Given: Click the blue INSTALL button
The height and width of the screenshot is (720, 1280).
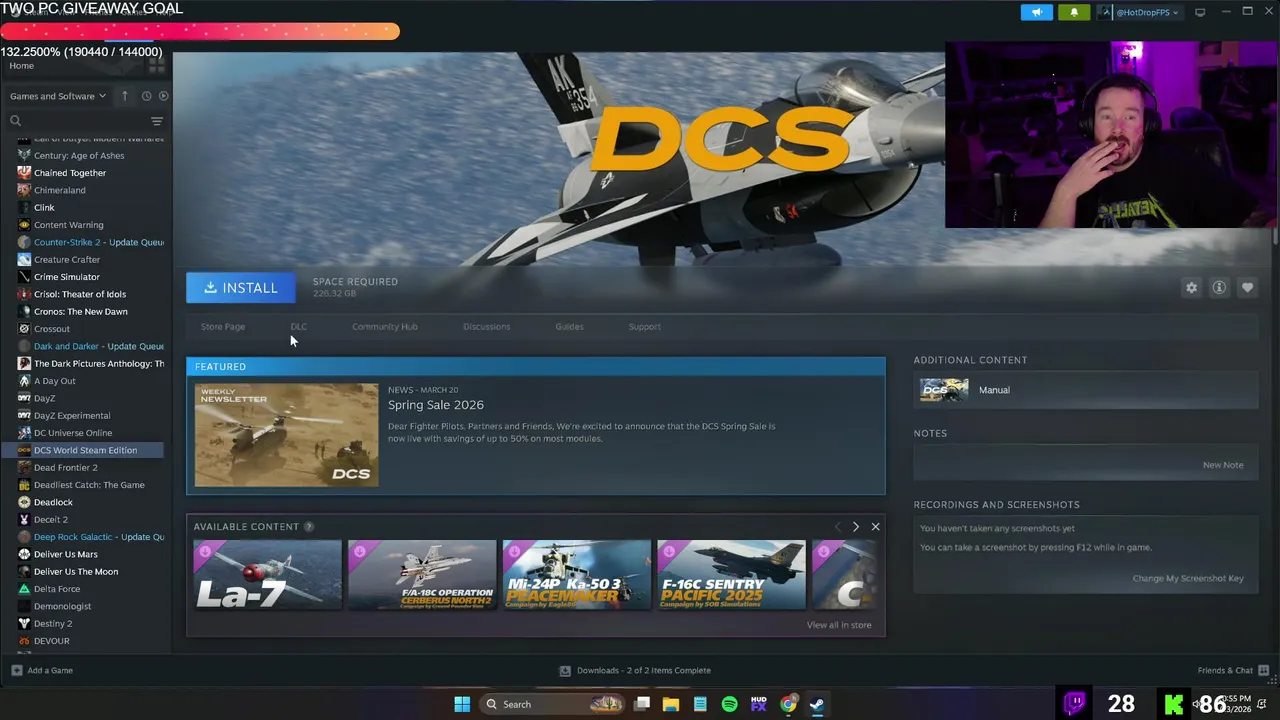Looking at the screenshot, I should (x=241, y=288).
